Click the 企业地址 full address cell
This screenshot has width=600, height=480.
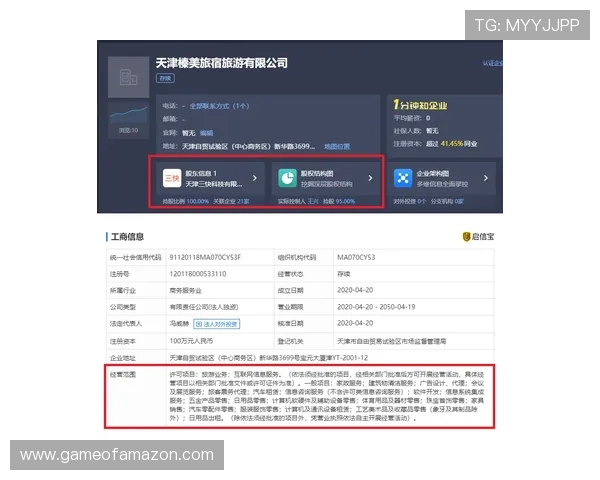click(269, 358)
